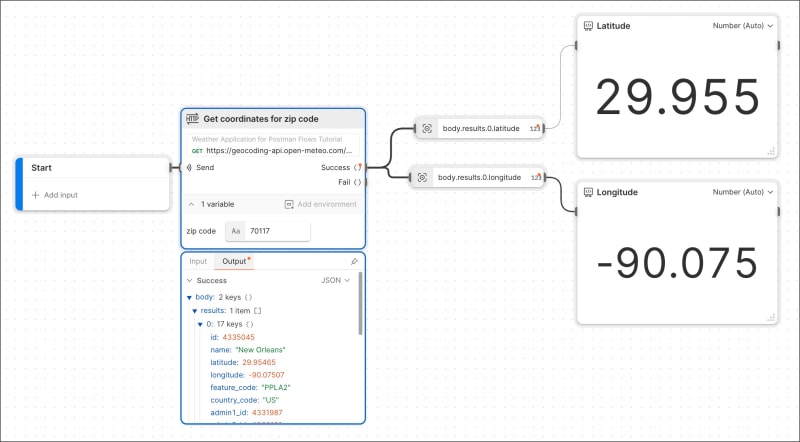Click the HTTP request block icon
The height and width of the screenshot is (442, 800).
192,119
